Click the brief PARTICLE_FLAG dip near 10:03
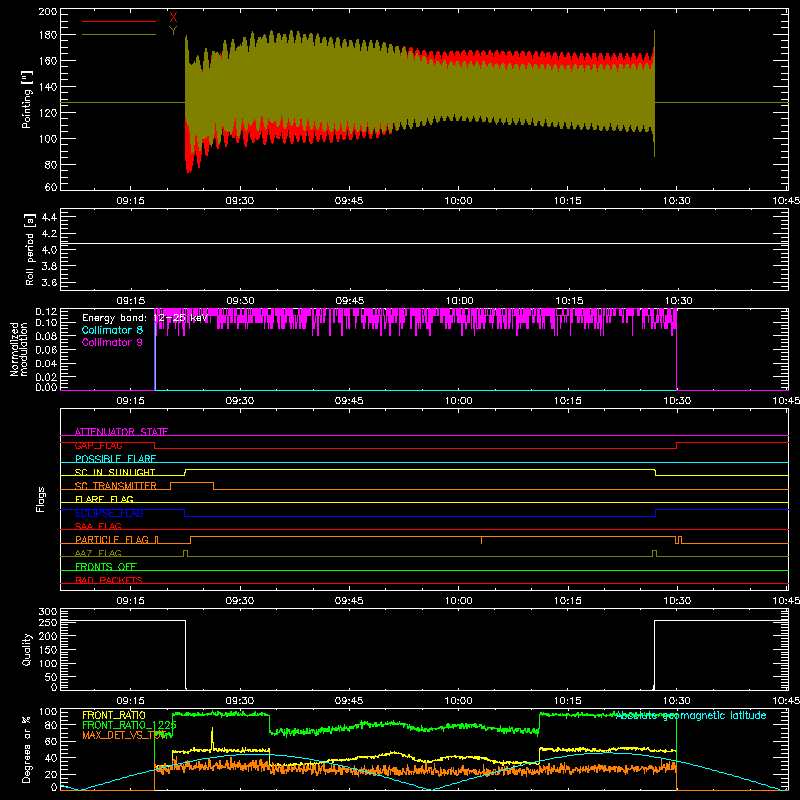This screenshot has height=800, width=800. tap(482, 540)
